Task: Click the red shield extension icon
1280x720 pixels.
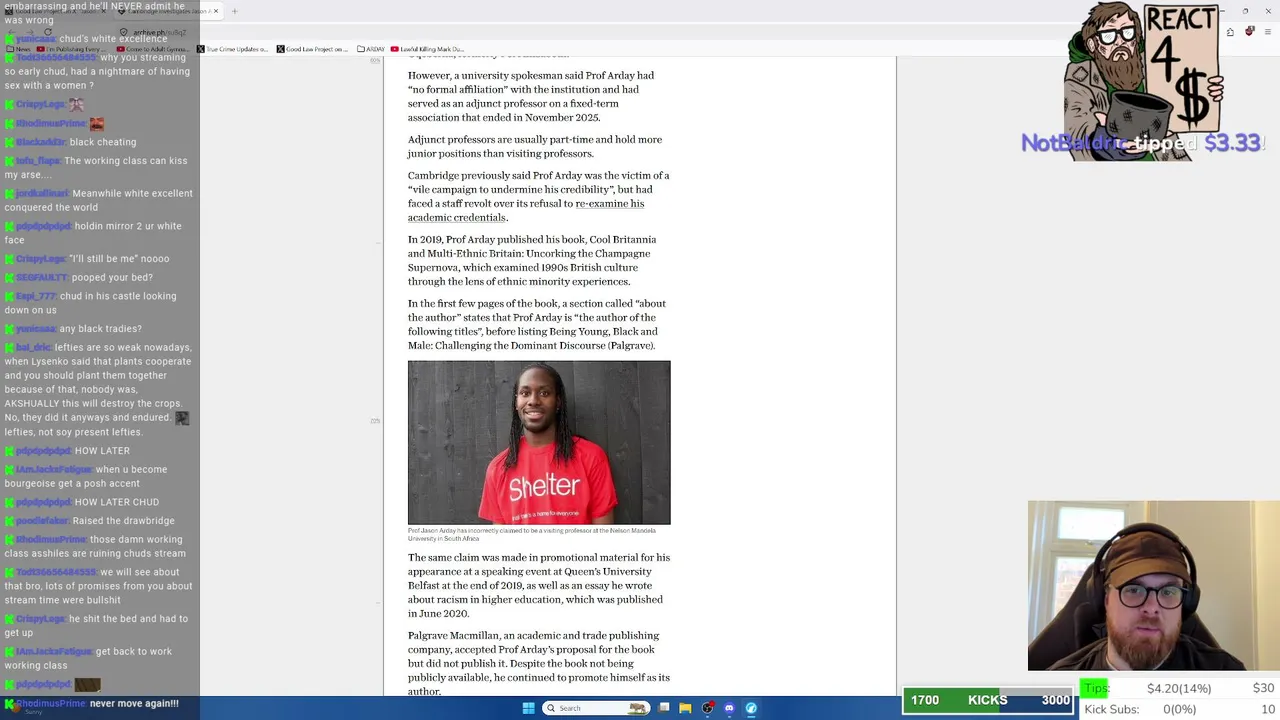Action: (1250, 32)
